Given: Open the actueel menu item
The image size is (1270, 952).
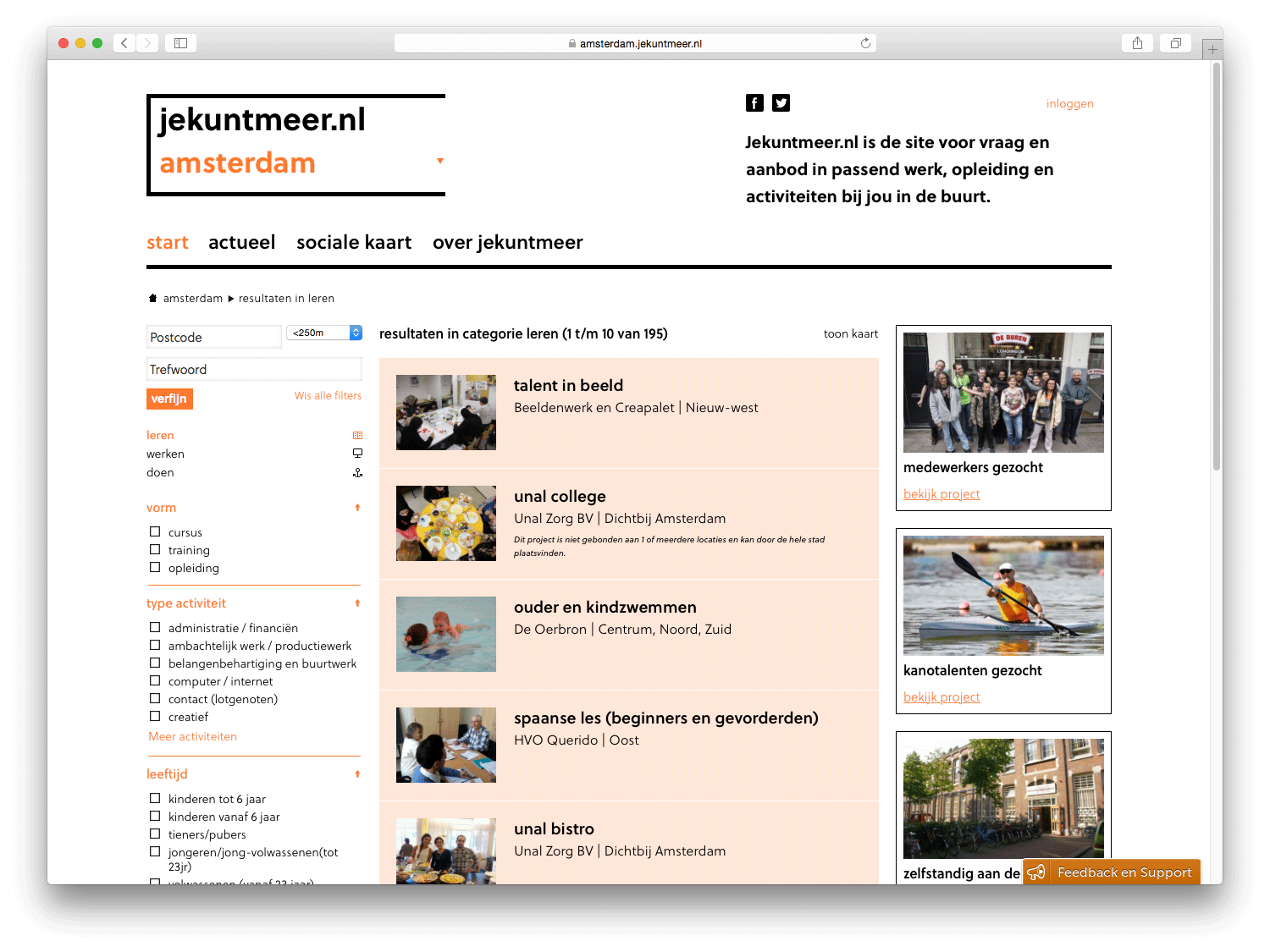Looking at the screenshot, I should click(x=242, y=243).
